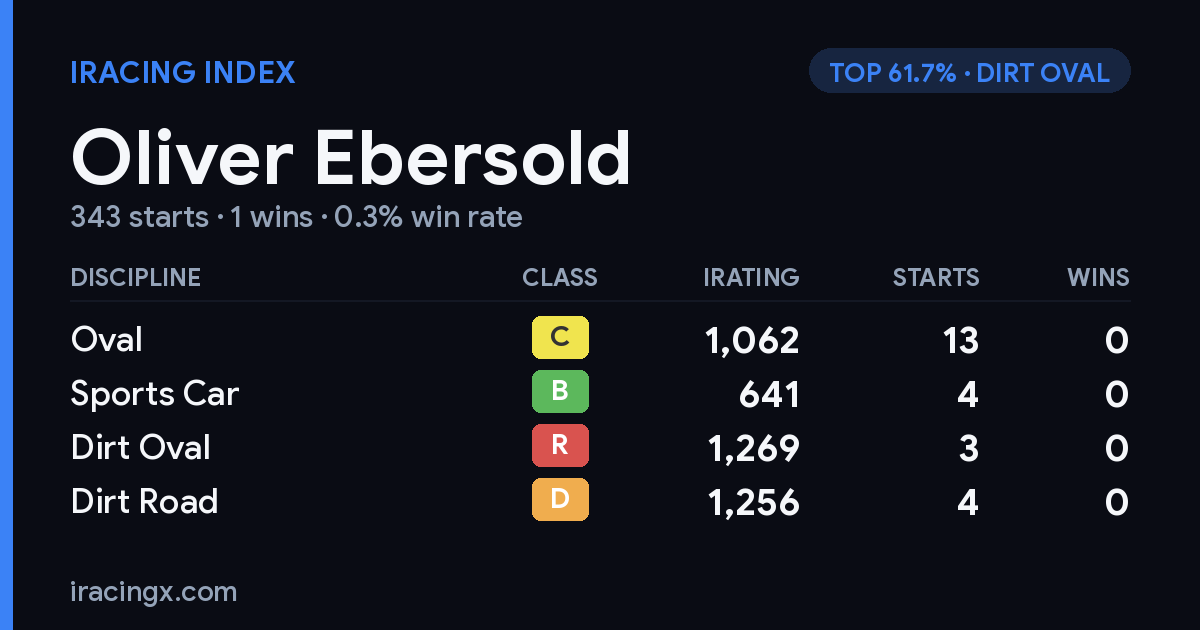Screen dimensions: 1200x630
Task: Click the DISCIPLINE column header
Action: point(136,277)
